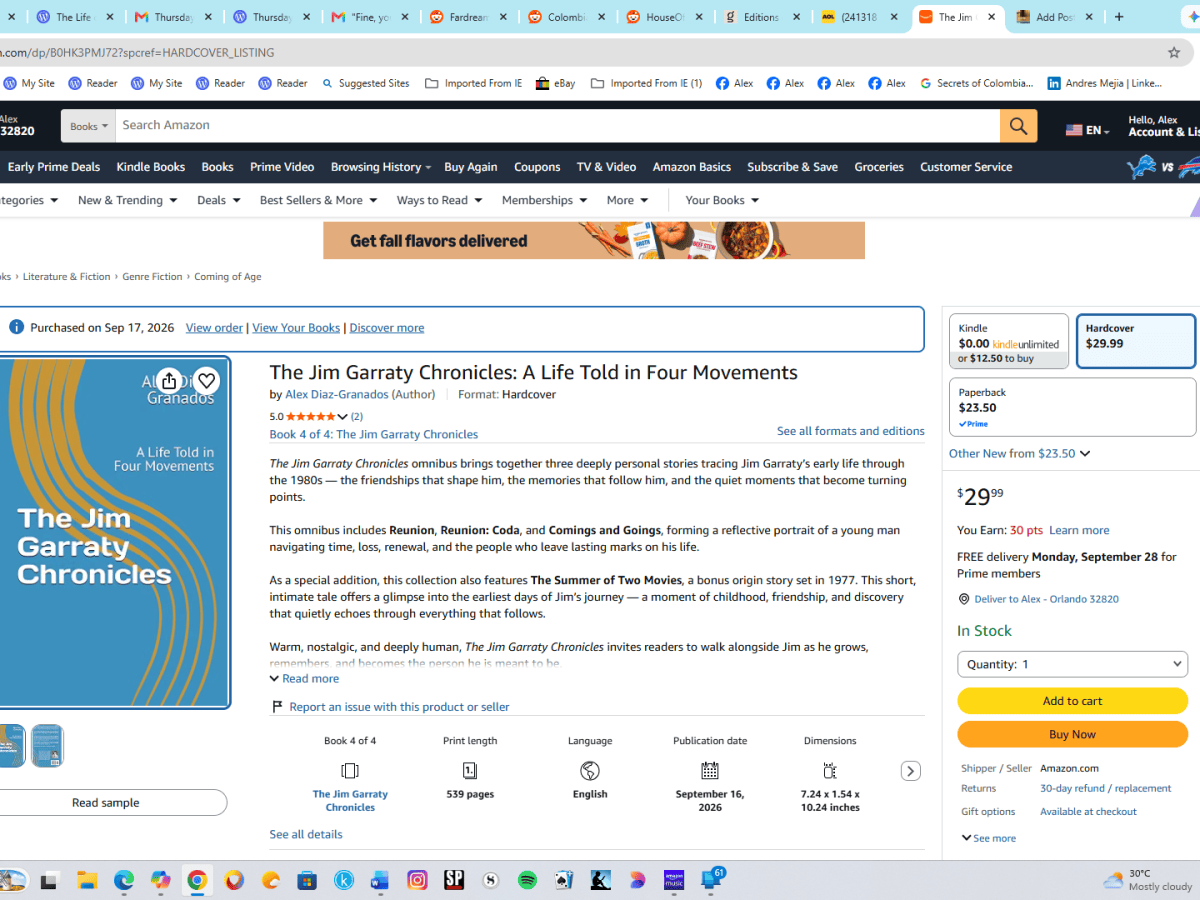Image resolution: width=1200 pixels, height=900 pixels.
Task: Open the New & Trending dropdown
Action: 127,200
